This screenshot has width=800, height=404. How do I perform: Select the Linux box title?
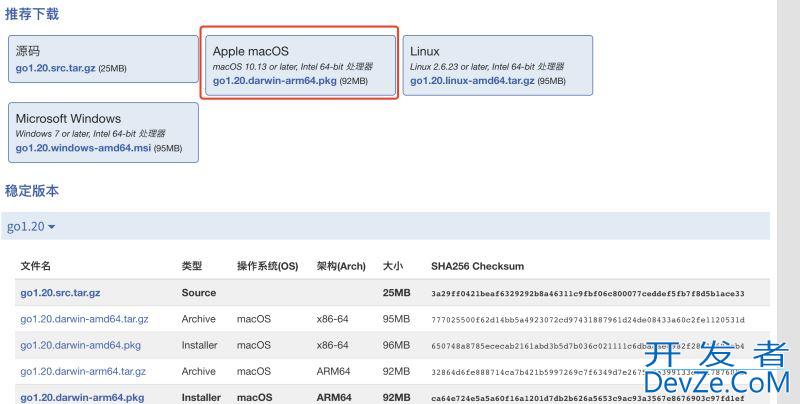tap(424, 51)
